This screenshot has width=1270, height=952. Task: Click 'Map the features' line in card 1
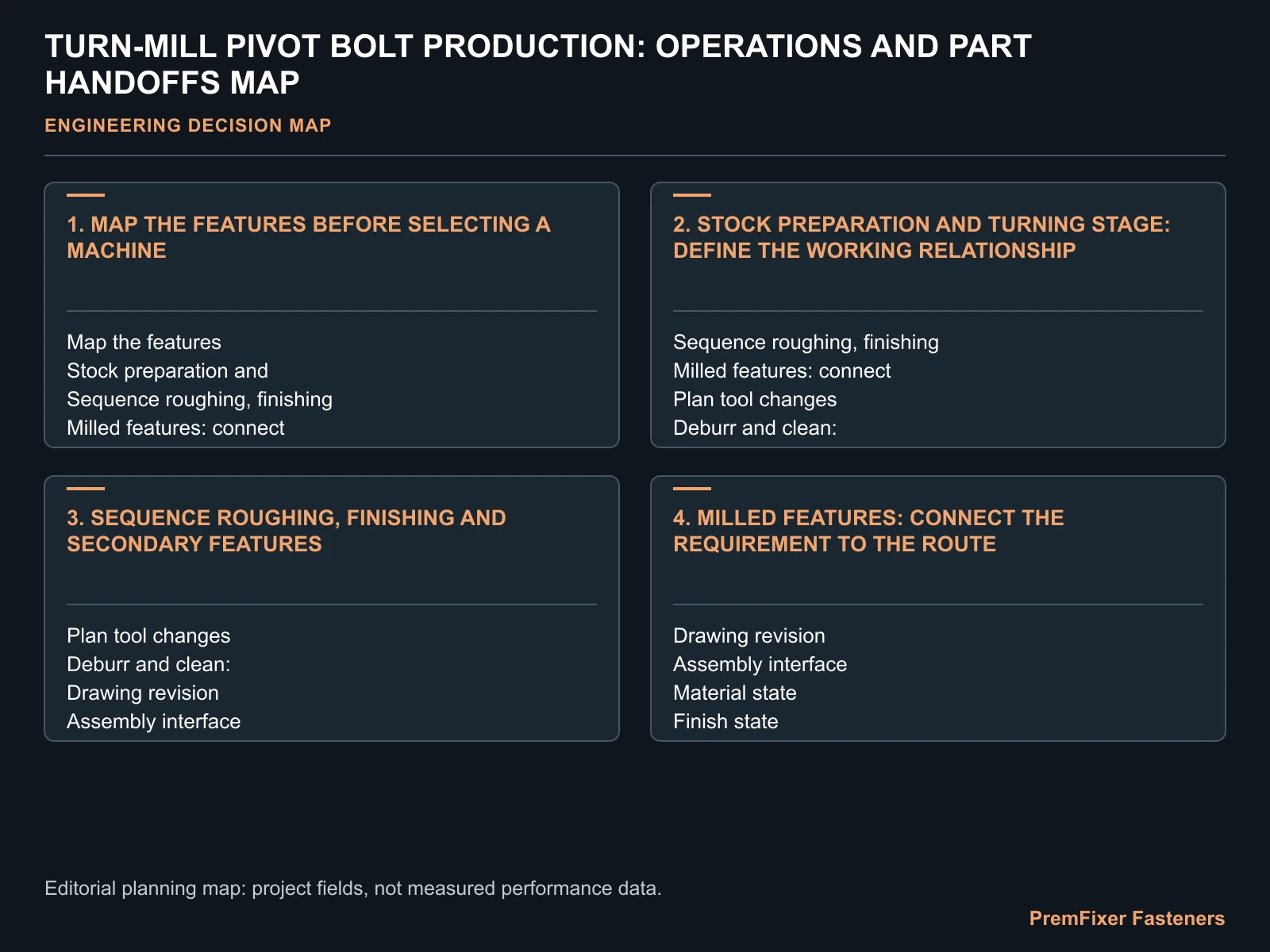coord(144,342)
